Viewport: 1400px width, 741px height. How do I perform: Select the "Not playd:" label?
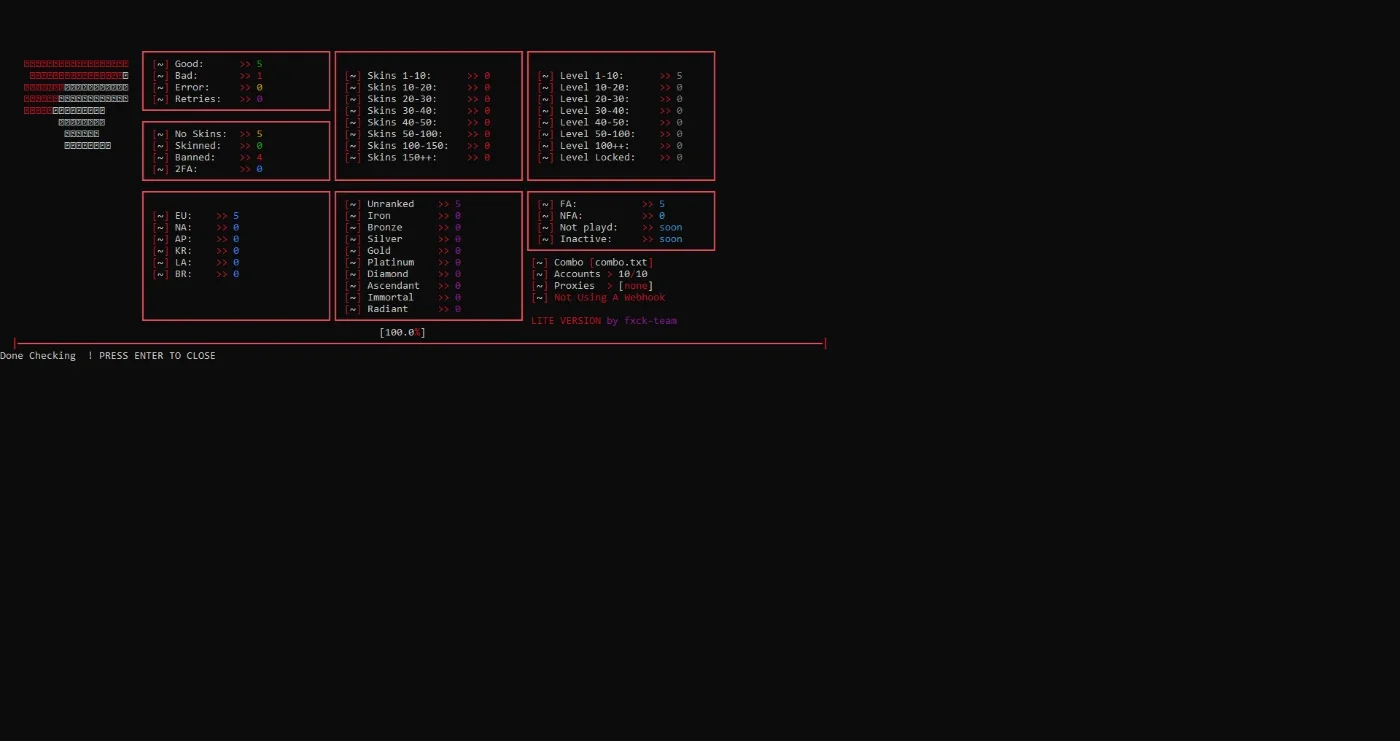click(x=589, y=227)
